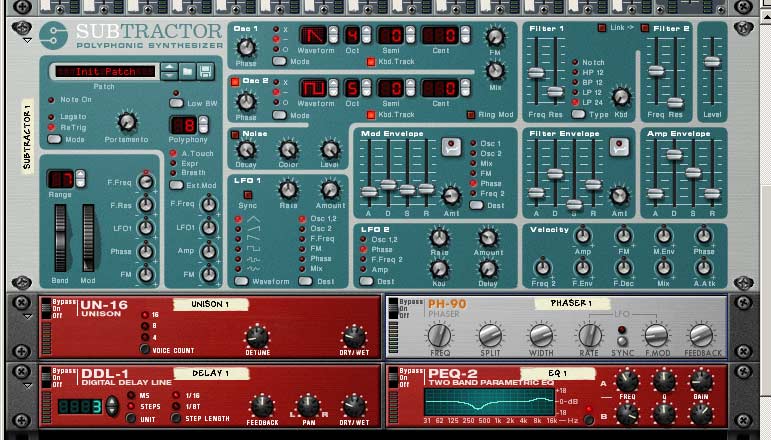Click the Noise Decay knob
Screen dimensions: 771x440
(246, 150)
